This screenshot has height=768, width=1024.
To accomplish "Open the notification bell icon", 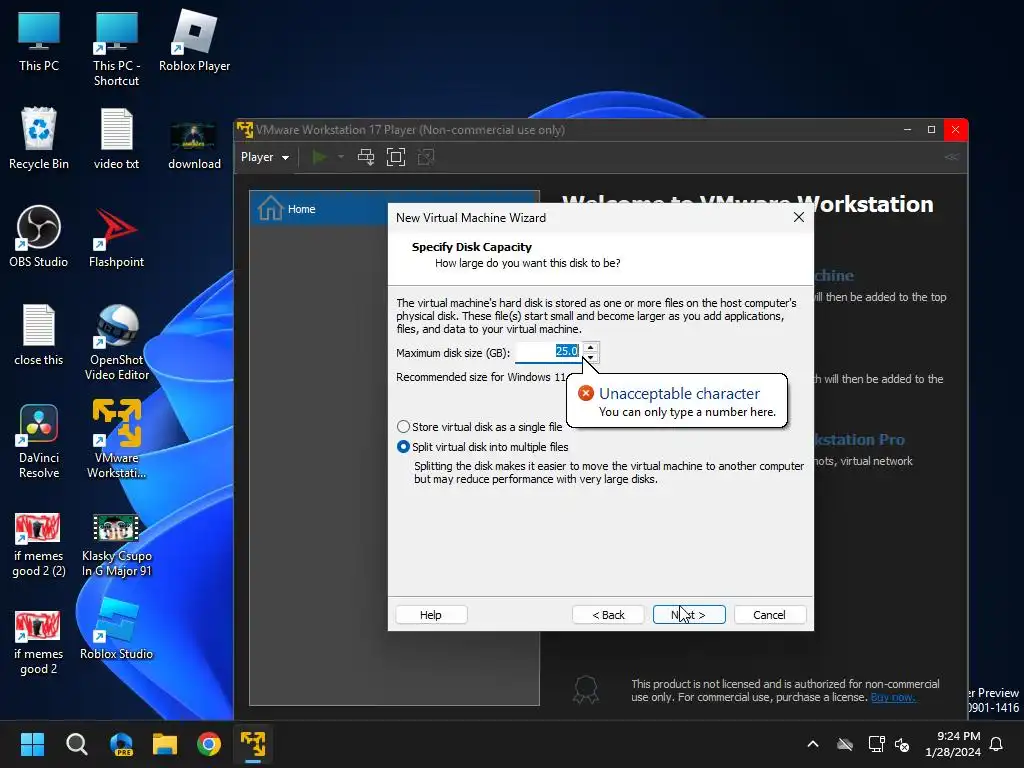I will (x=997, y=744).
